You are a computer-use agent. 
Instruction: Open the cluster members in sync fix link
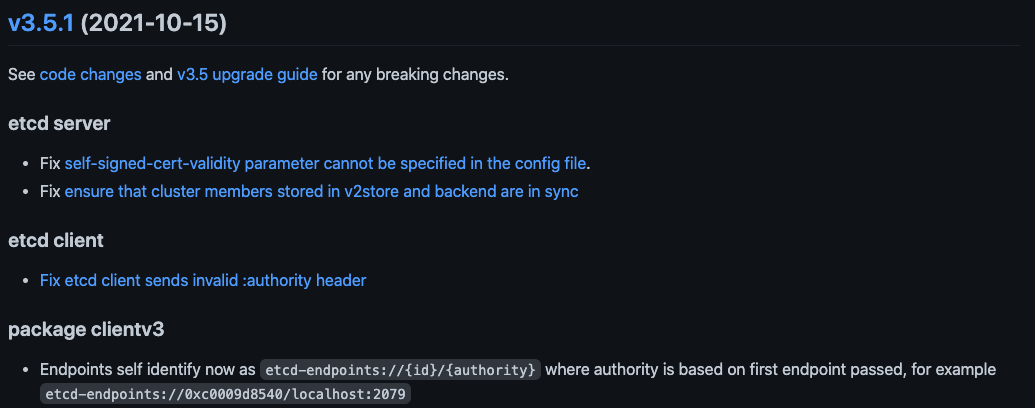click(x=321, y=190)
